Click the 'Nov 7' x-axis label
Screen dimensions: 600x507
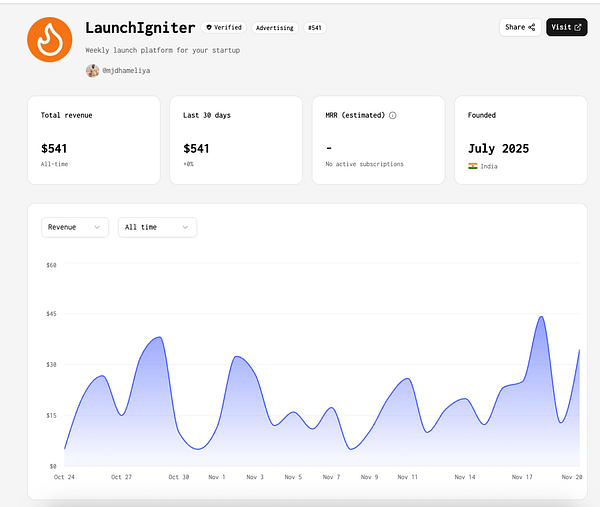pyautogui.click(x=331, y=477)
